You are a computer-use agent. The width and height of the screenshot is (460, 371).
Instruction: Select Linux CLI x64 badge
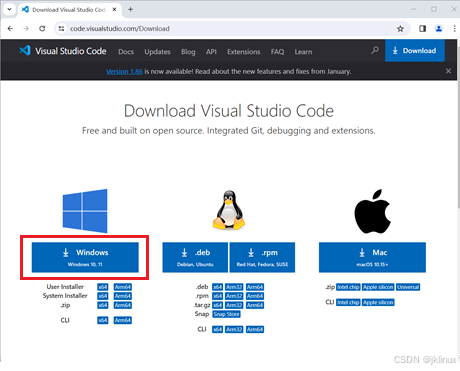coord(217,330)
